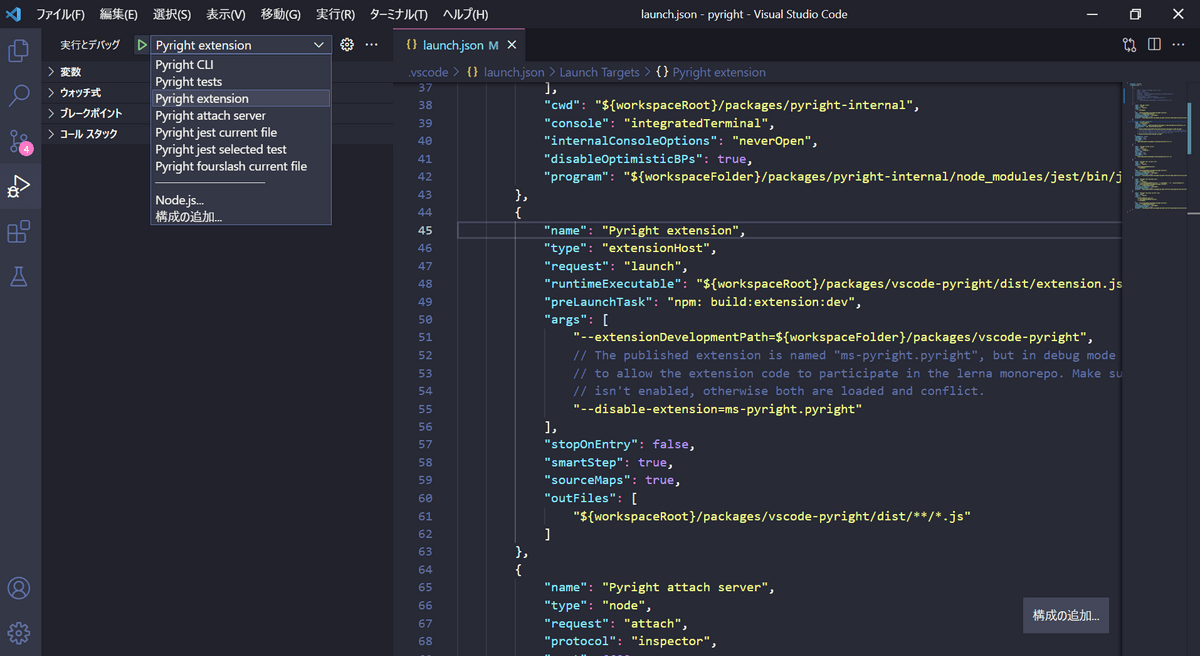Select Pyright extension in configuration list

[x=241, y=99]
